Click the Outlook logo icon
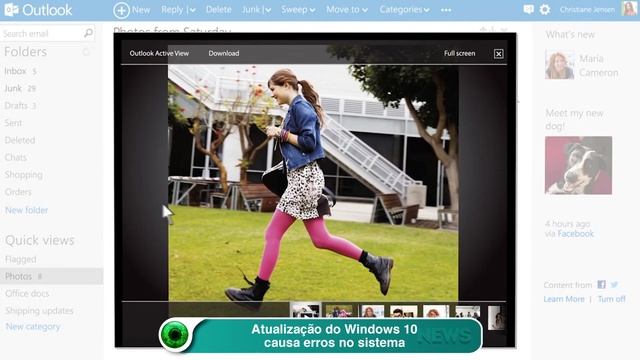The height and width of the screenshot is (360, 640). point(11,9)
